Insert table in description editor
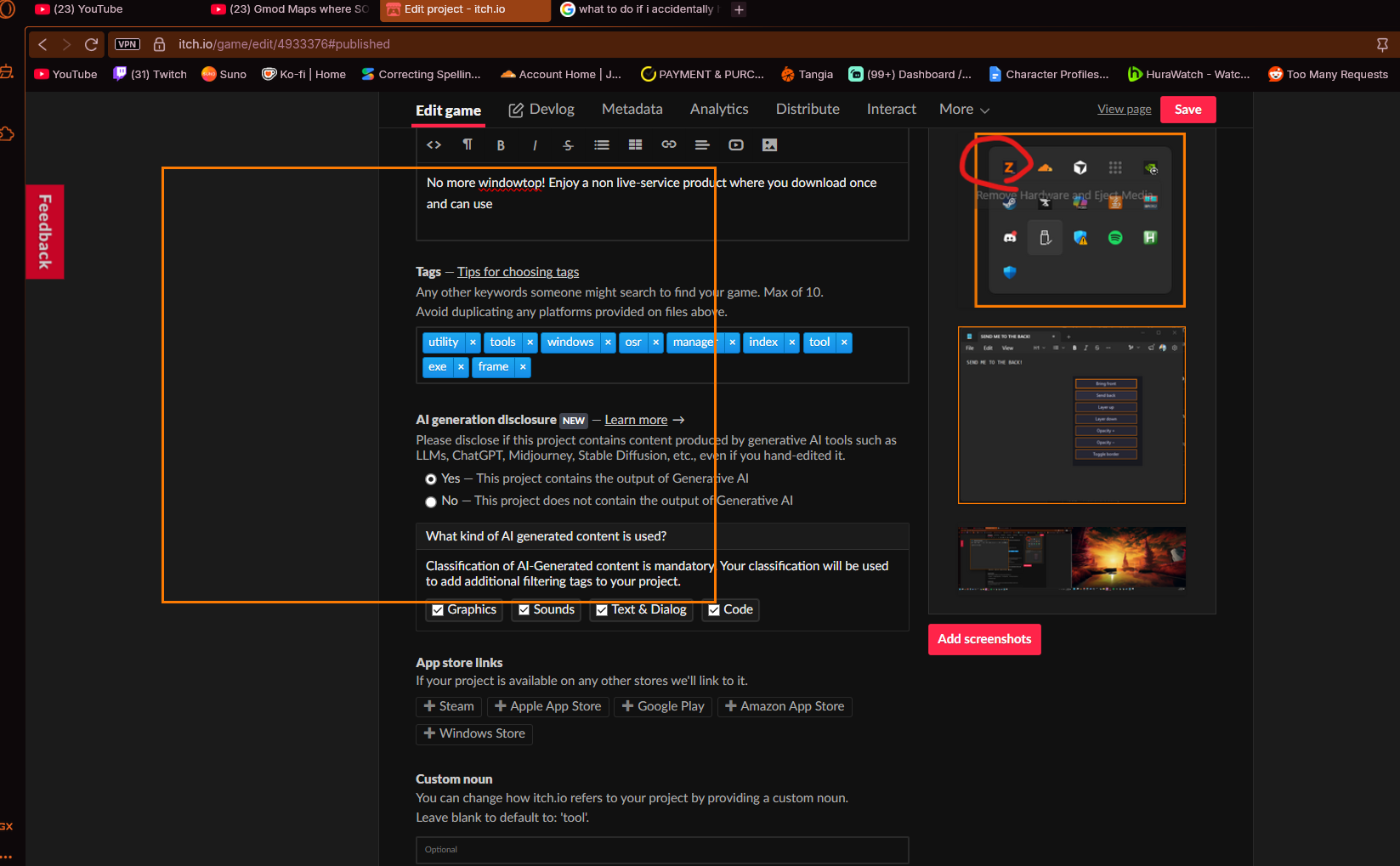1400x866 pixels. 635,145
